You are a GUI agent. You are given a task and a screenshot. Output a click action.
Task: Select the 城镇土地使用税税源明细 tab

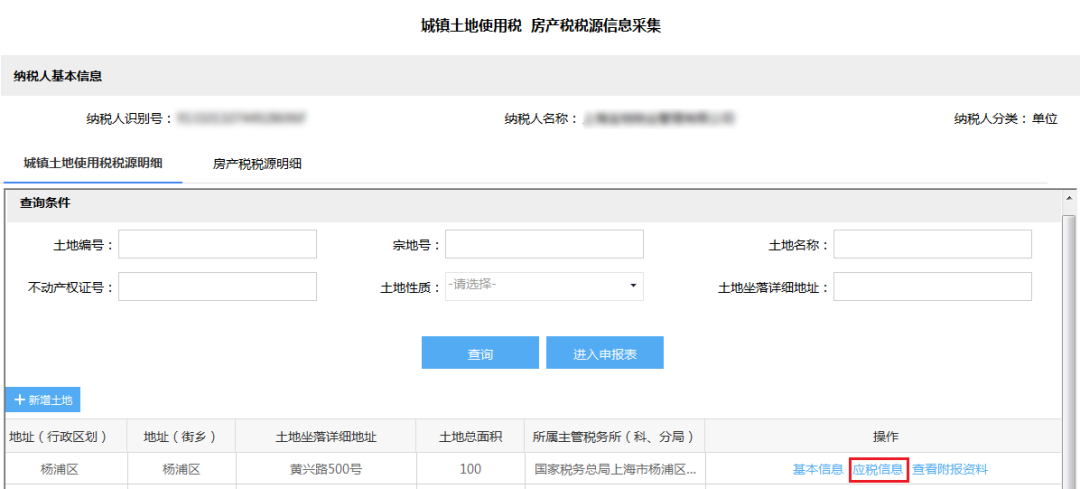pyautogui.click(x=93, y=163)
